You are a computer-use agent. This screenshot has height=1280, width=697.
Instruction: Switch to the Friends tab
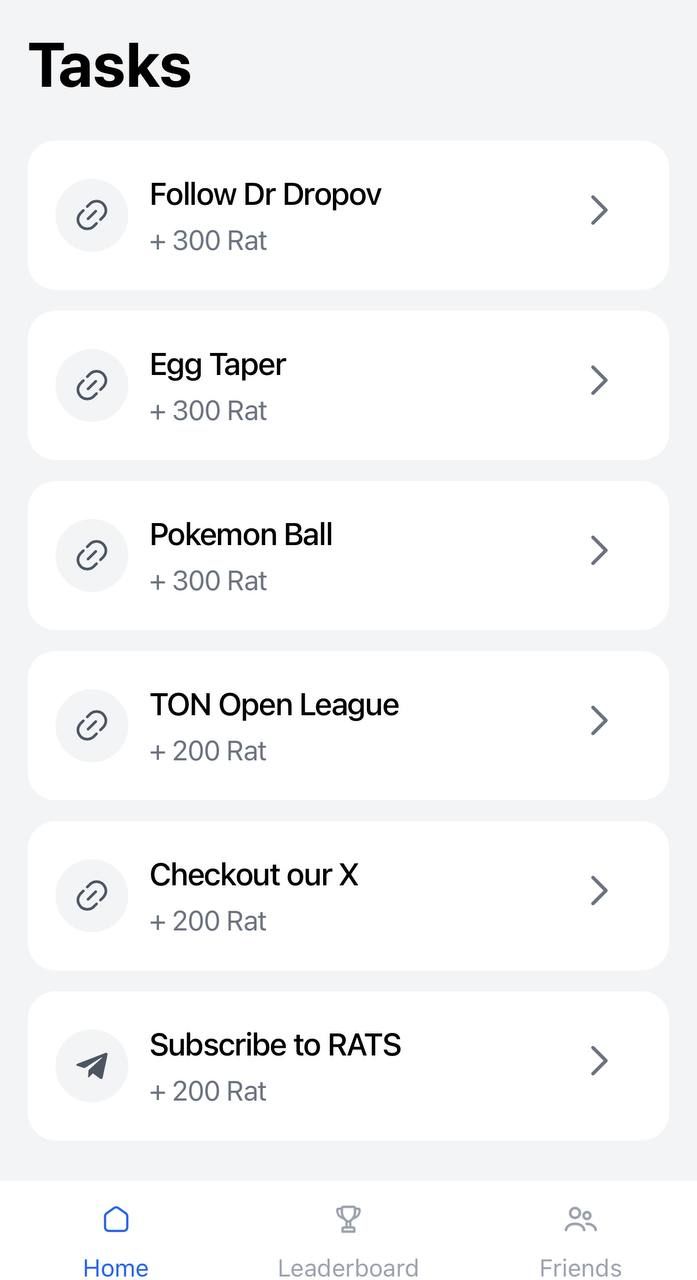pyautogui.click(x=580, y=1240)
